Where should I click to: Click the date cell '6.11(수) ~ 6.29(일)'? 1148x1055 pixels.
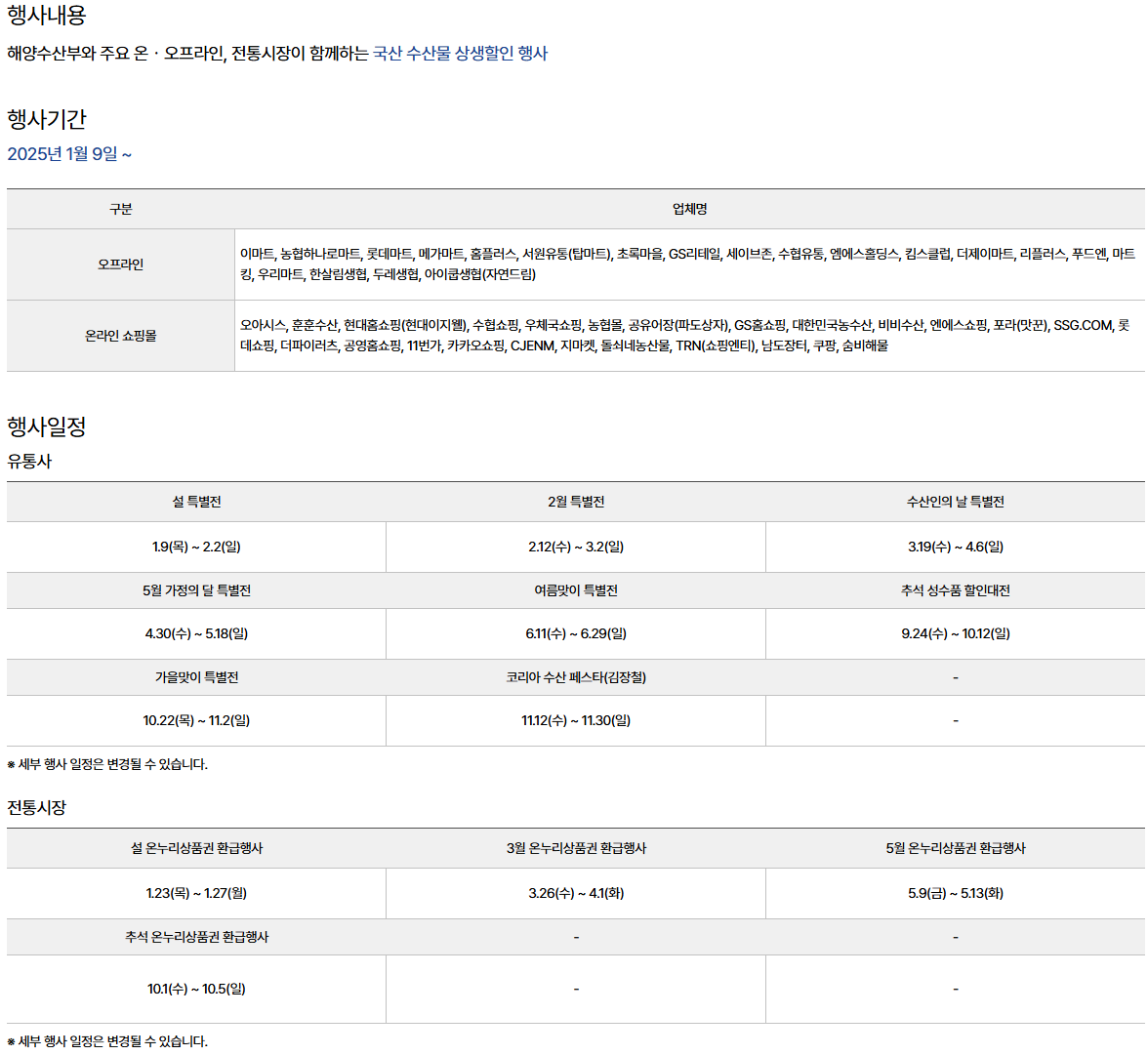coord(576,633)
